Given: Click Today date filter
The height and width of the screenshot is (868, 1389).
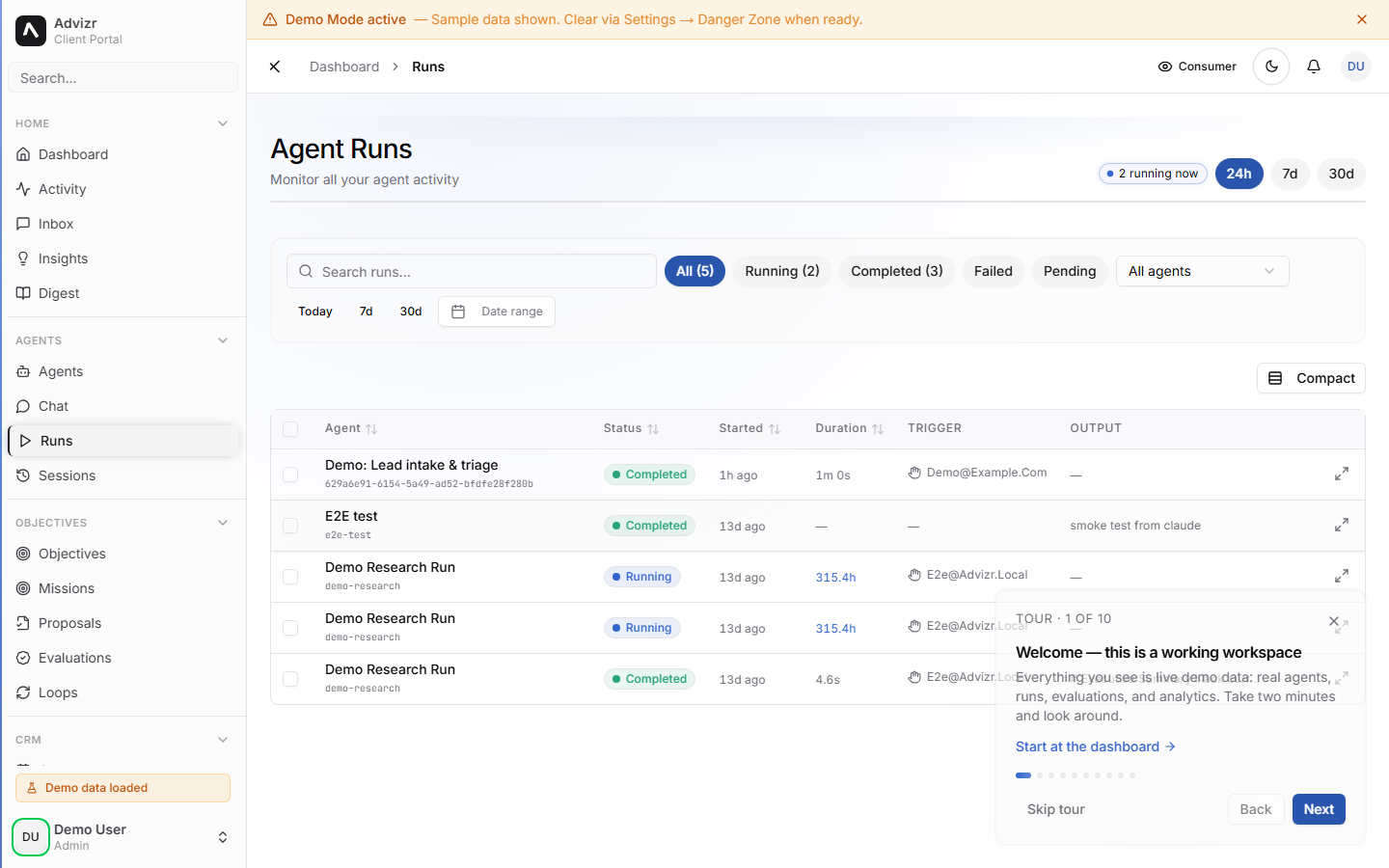Looking at the screenshot, I should pyautogui.click(x=315, y=312).
